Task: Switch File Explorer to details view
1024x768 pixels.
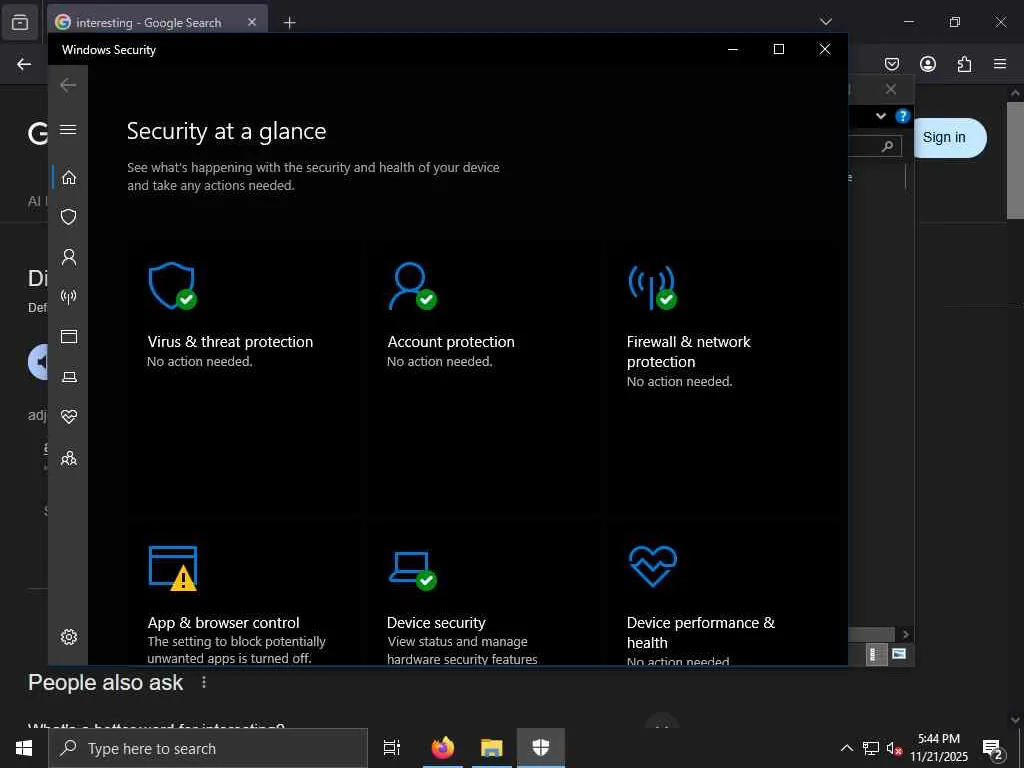Action: pyautogui.click(x=876, y=654)
